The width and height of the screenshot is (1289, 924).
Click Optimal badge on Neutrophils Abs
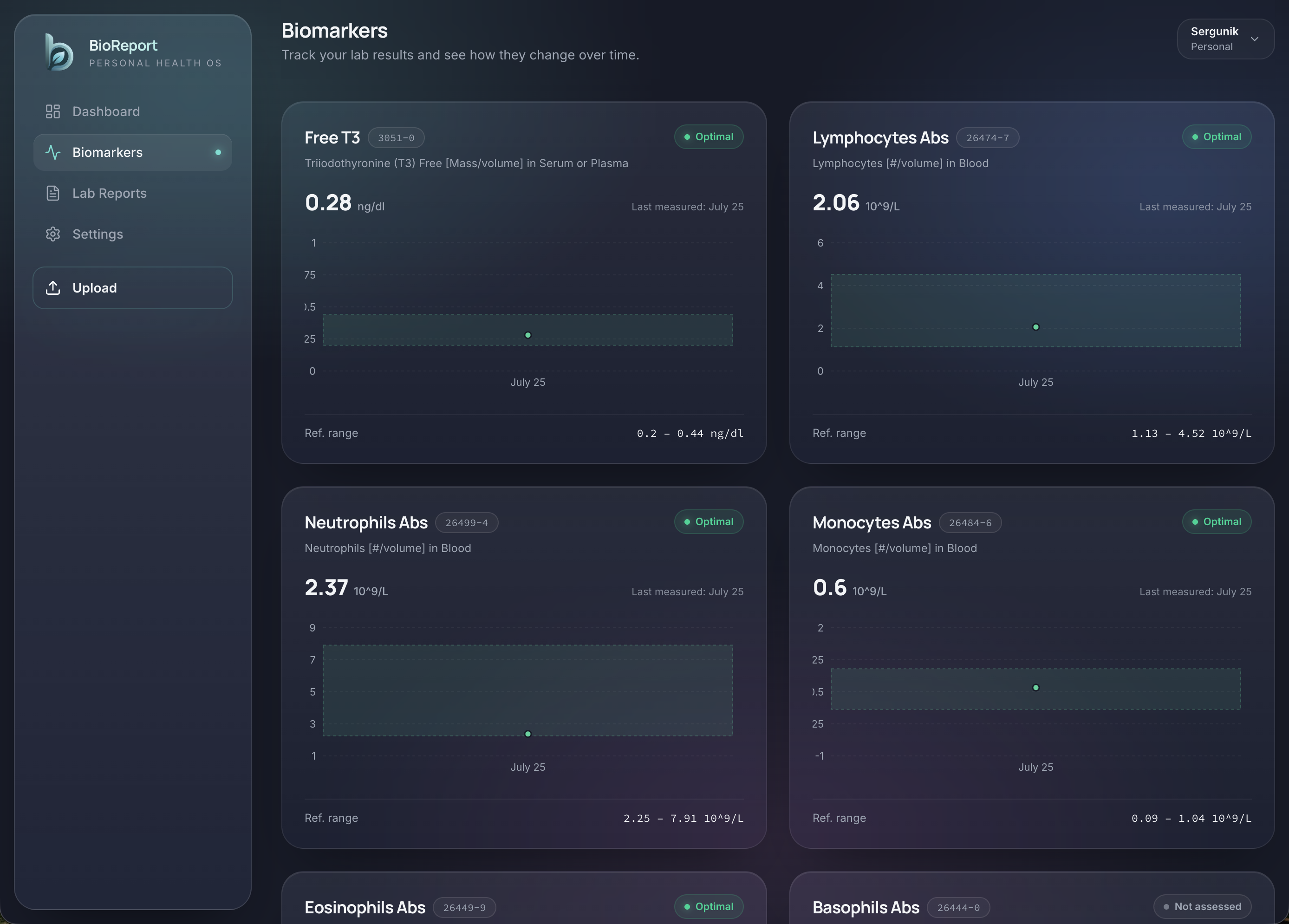[709, 522]
